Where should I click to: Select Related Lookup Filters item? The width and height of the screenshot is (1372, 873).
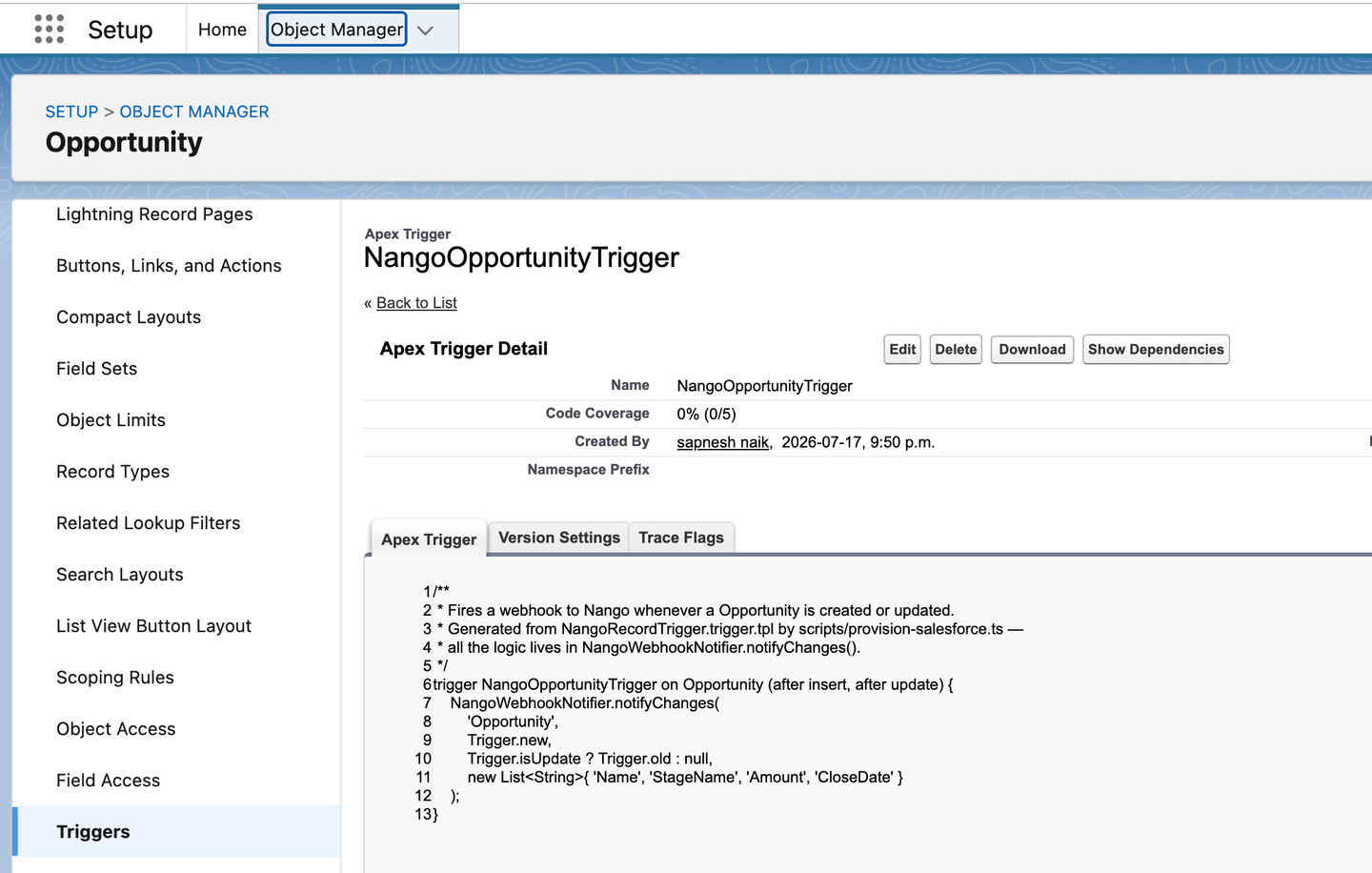148,523
